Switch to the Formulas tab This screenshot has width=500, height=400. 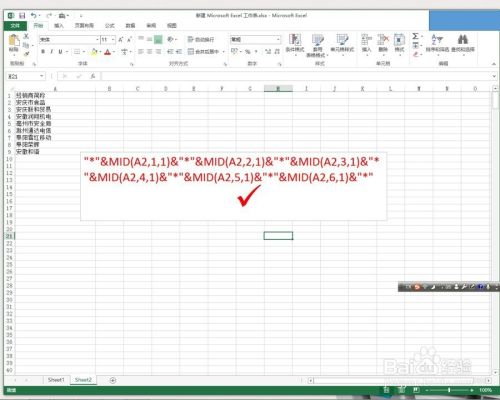pyautogui.click(x=109, y=26)
